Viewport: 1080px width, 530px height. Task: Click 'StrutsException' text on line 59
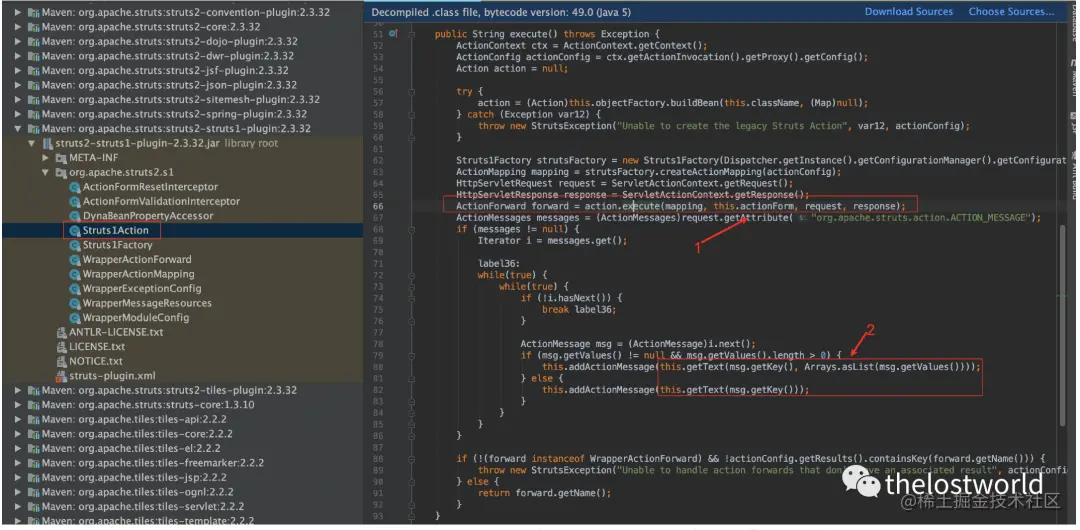[569, 126]
